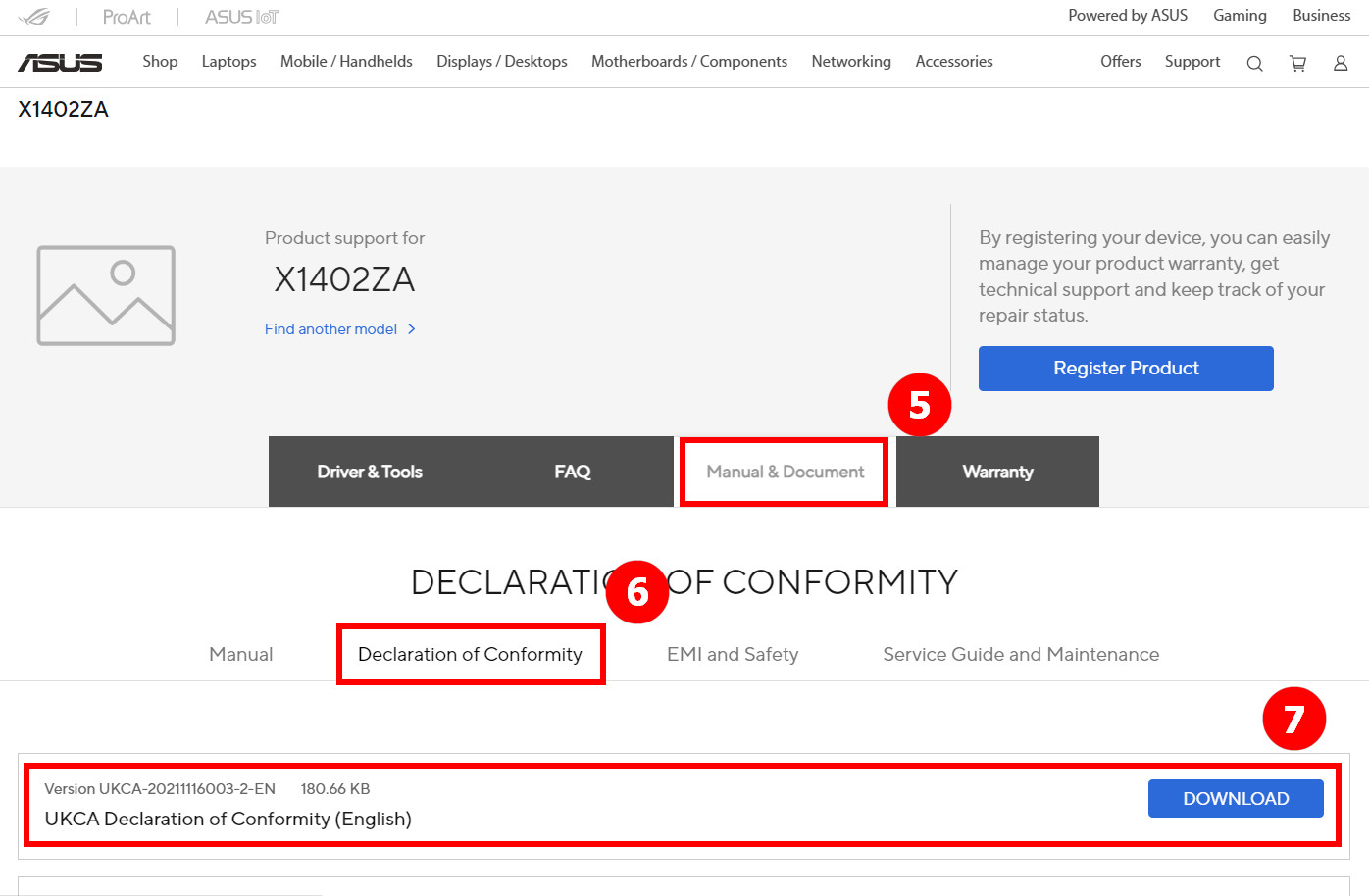This screenshot has width=1369, height=896.
Task: Click Find another model link
Action: [340, 329]
